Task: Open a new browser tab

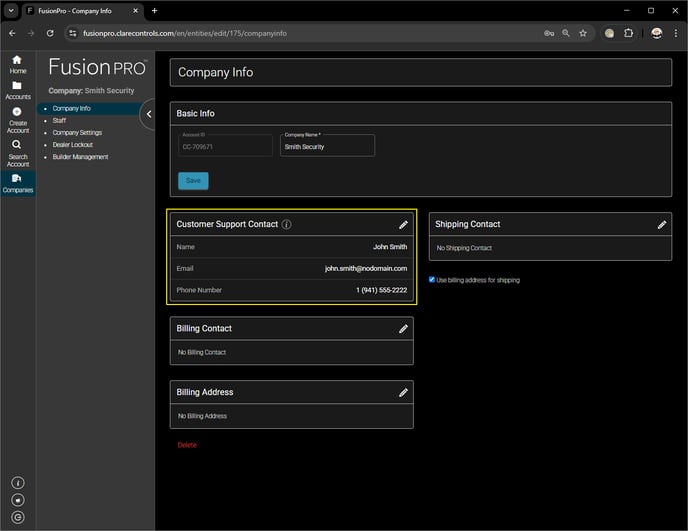Action: pos(154,11)
